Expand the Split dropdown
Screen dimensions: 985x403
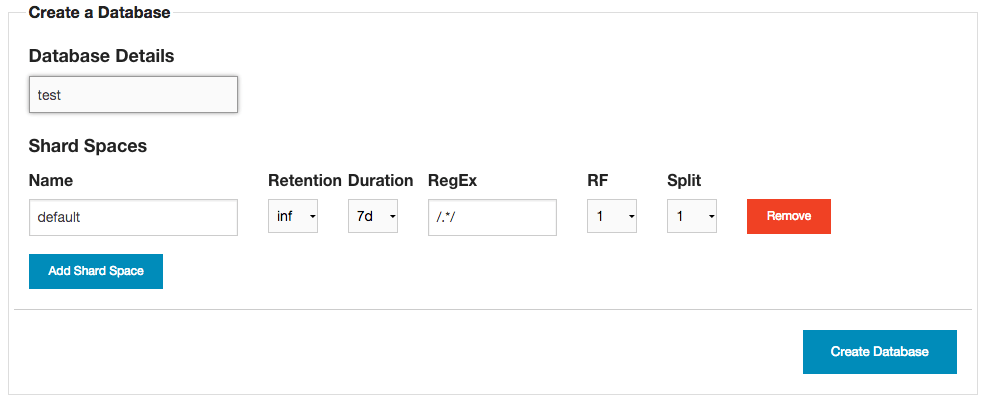pos(692,217)
